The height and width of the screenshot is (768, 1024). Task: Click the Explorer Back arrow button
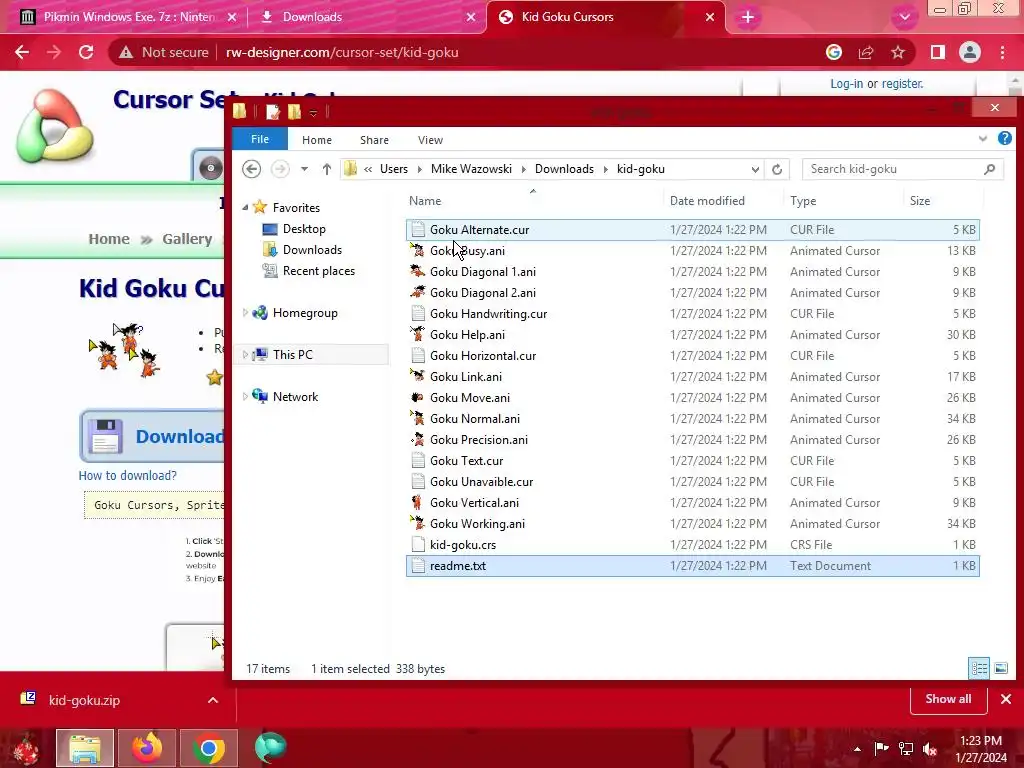coord(251,169)
